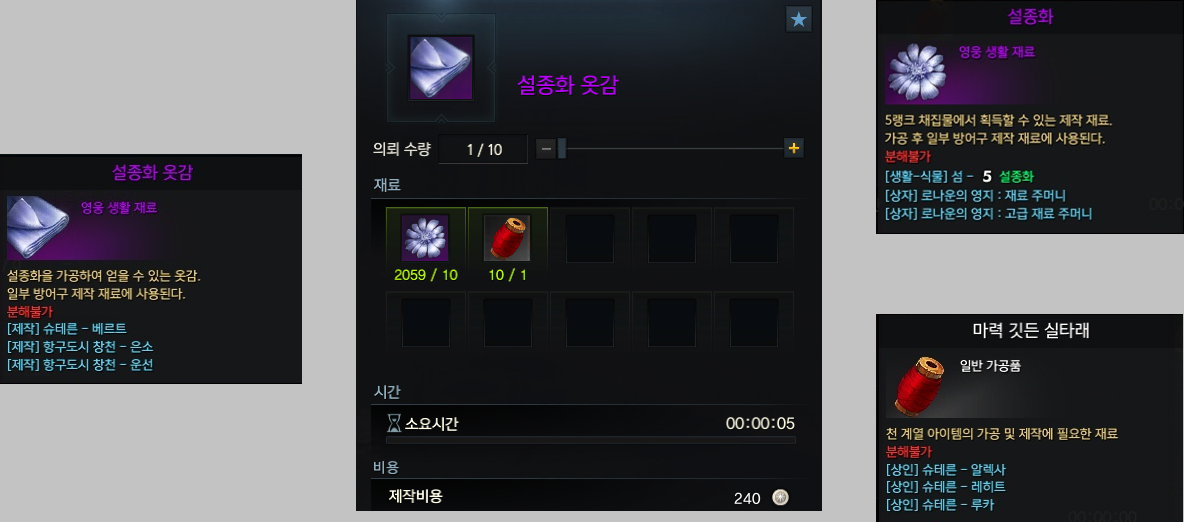The width and height of the screenshot is (1184, 522).
Task: Click the [생활-식물] 섬 설종화 link
Action: (x=960, y=177)
